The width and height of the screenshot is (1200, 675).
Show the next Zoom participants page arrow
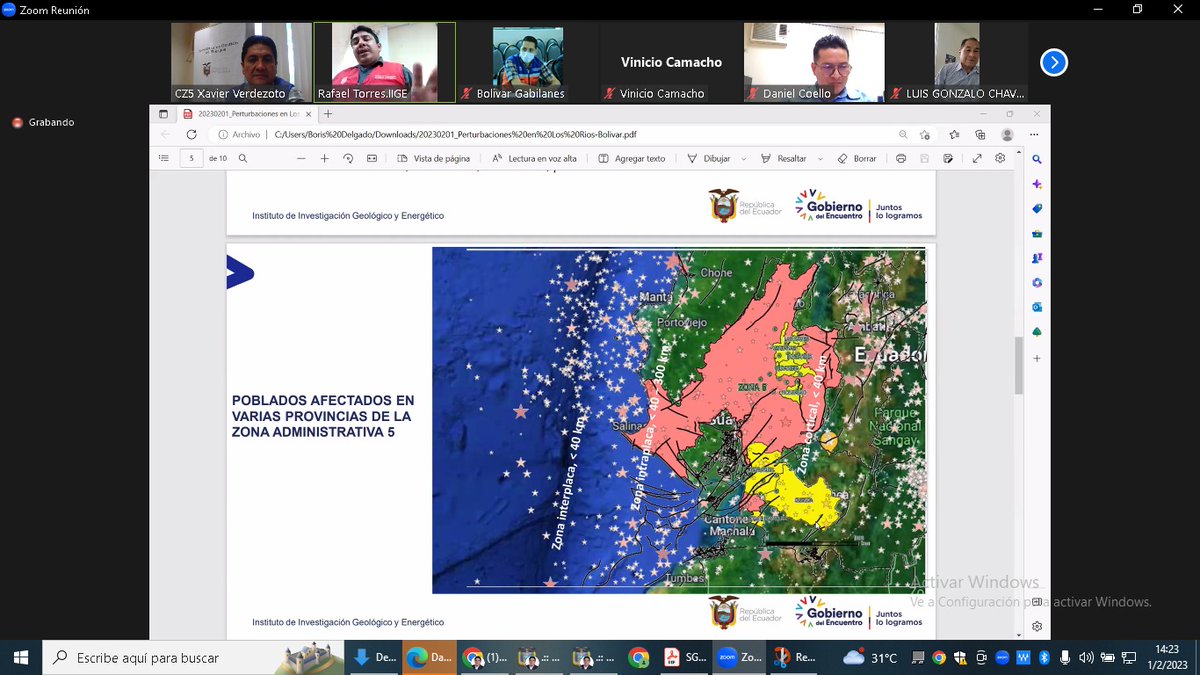point(1053,62)
